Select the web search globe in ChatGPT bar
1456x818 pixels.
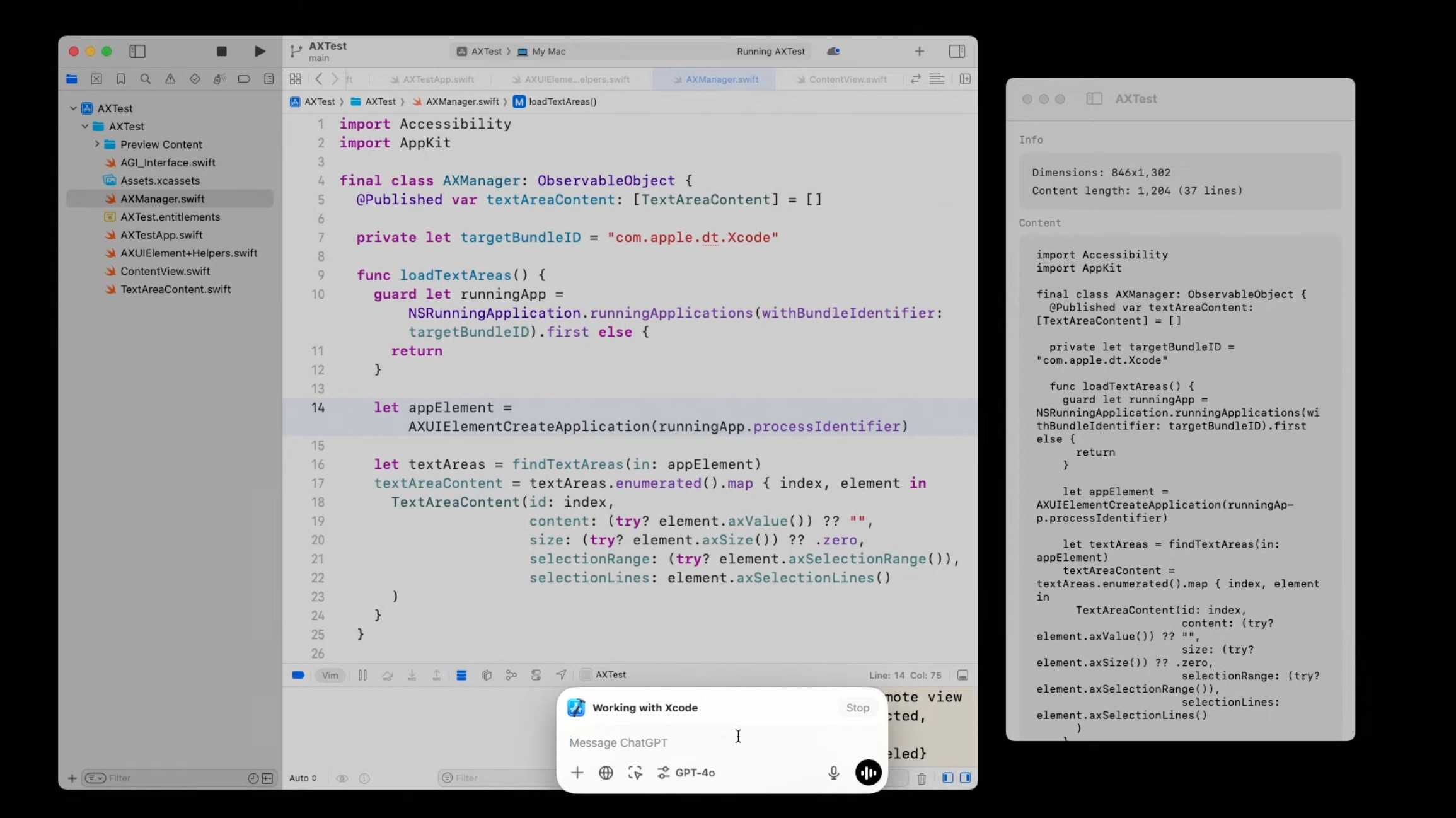coord(606,773)
